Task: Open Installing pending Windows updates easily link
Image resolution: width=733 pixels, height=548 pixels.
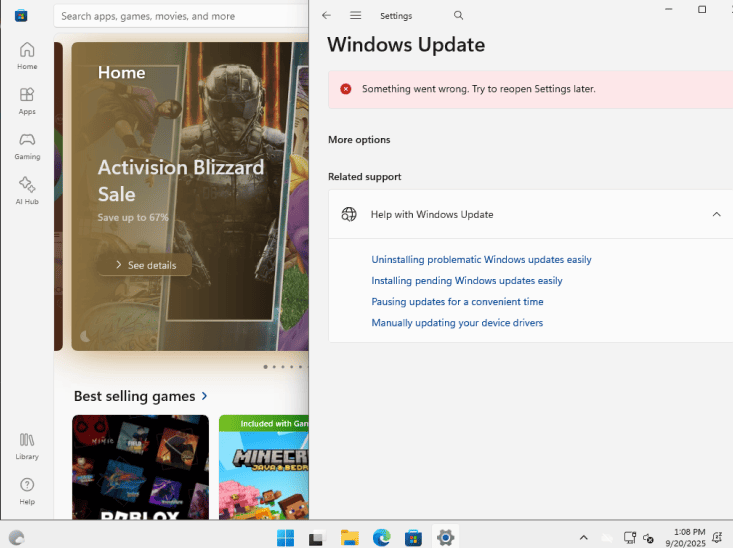Action: point(467,281)
